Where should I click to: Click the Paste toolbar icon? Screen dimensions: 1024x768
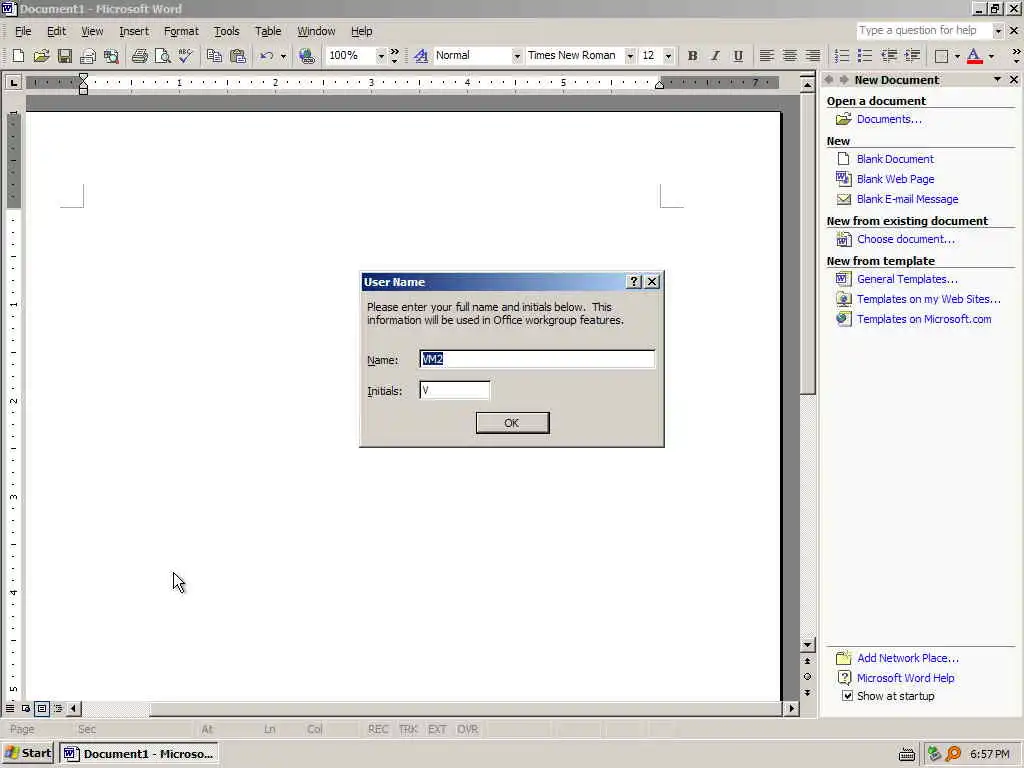coord(238,56)
